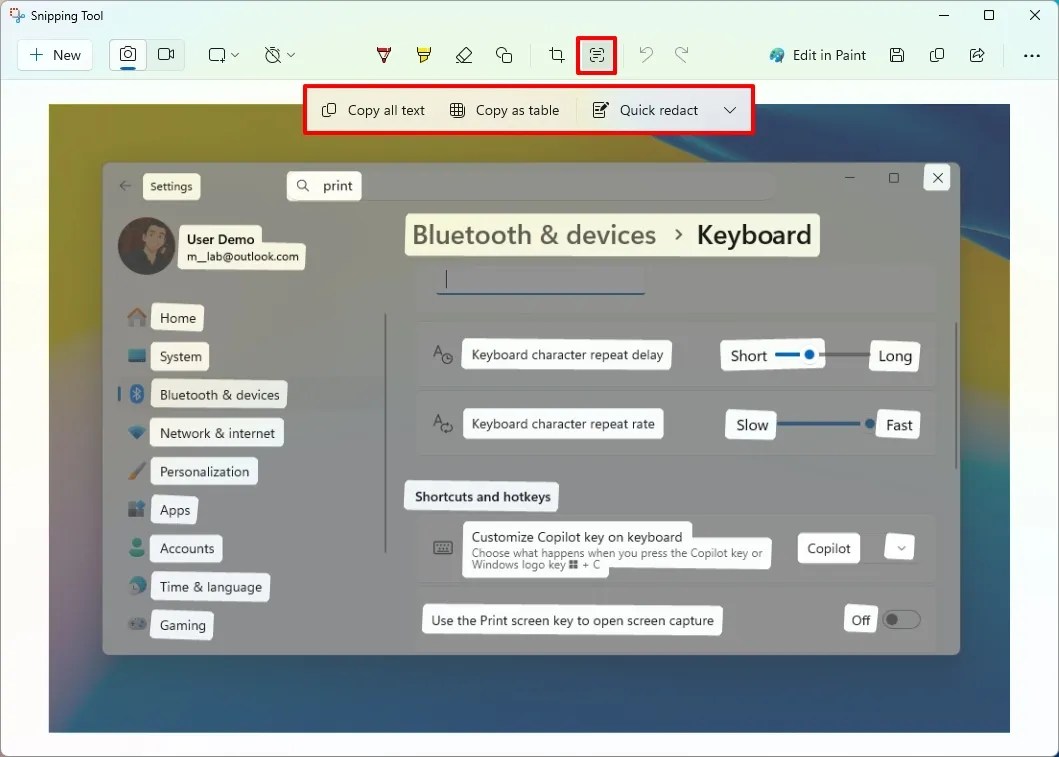The image size is (1059, 757).
Task: Open snip with Edit in Paint
Action: pos(817,55)
